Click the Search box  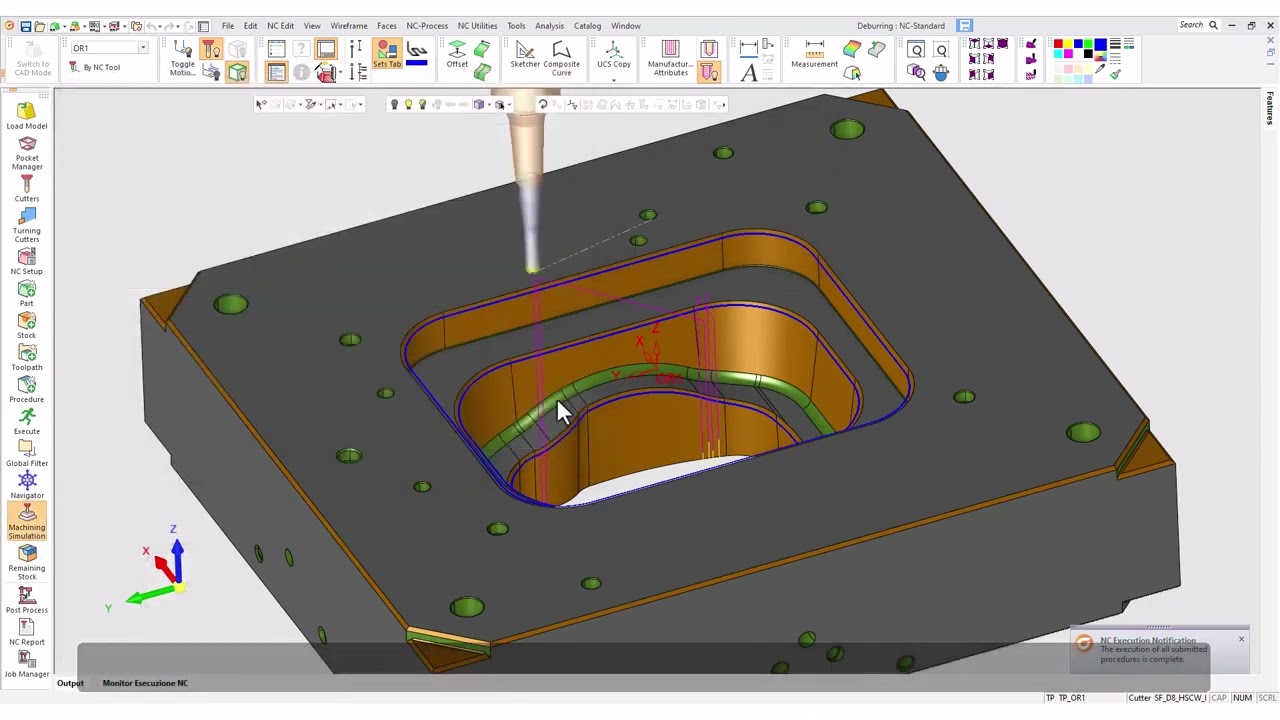[1198, 25]
